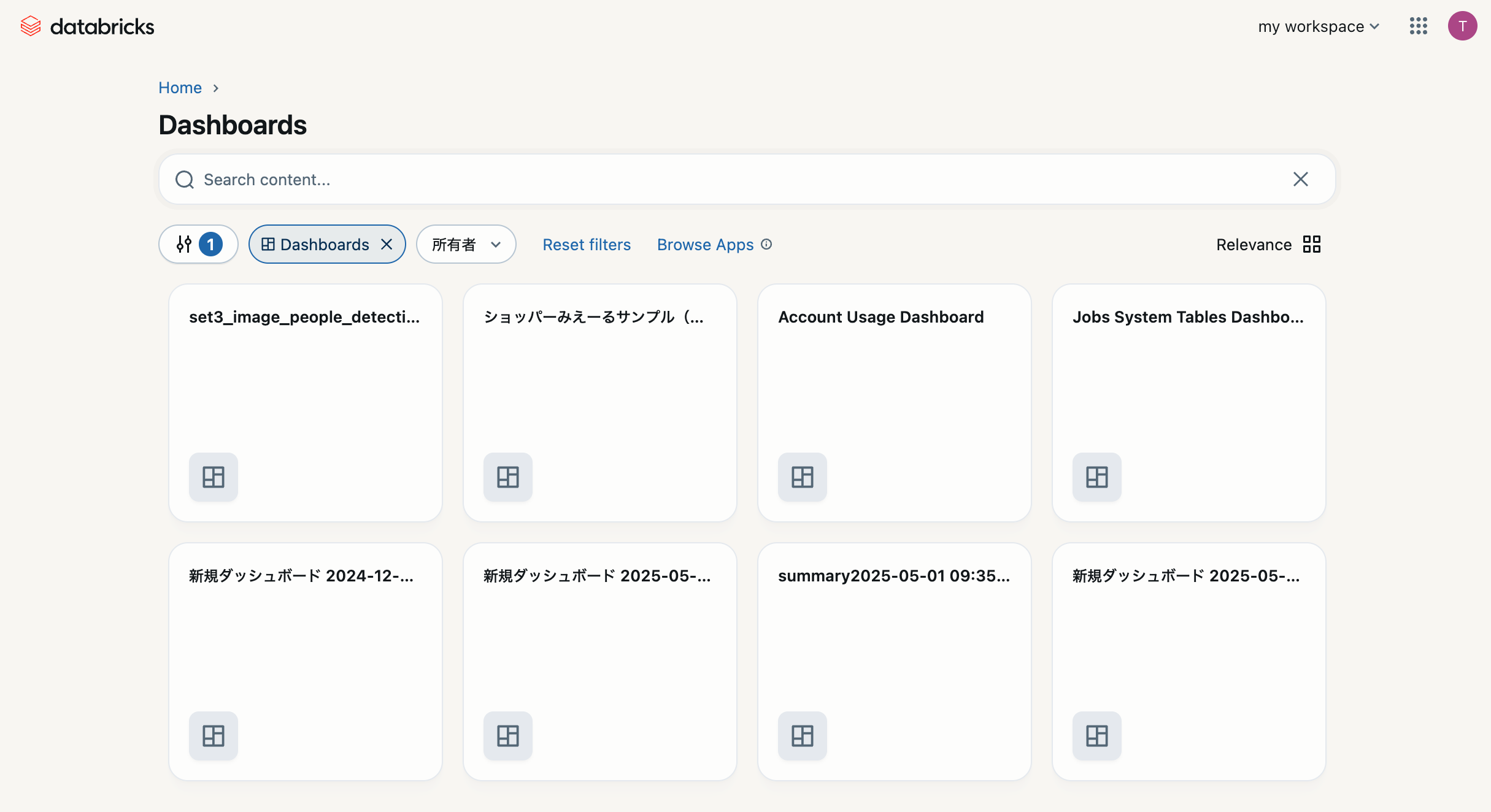Clear search with the X icon
The height and width of the screenshot is (812, 1491).
pyautogui.click(x=1300, y=179)
